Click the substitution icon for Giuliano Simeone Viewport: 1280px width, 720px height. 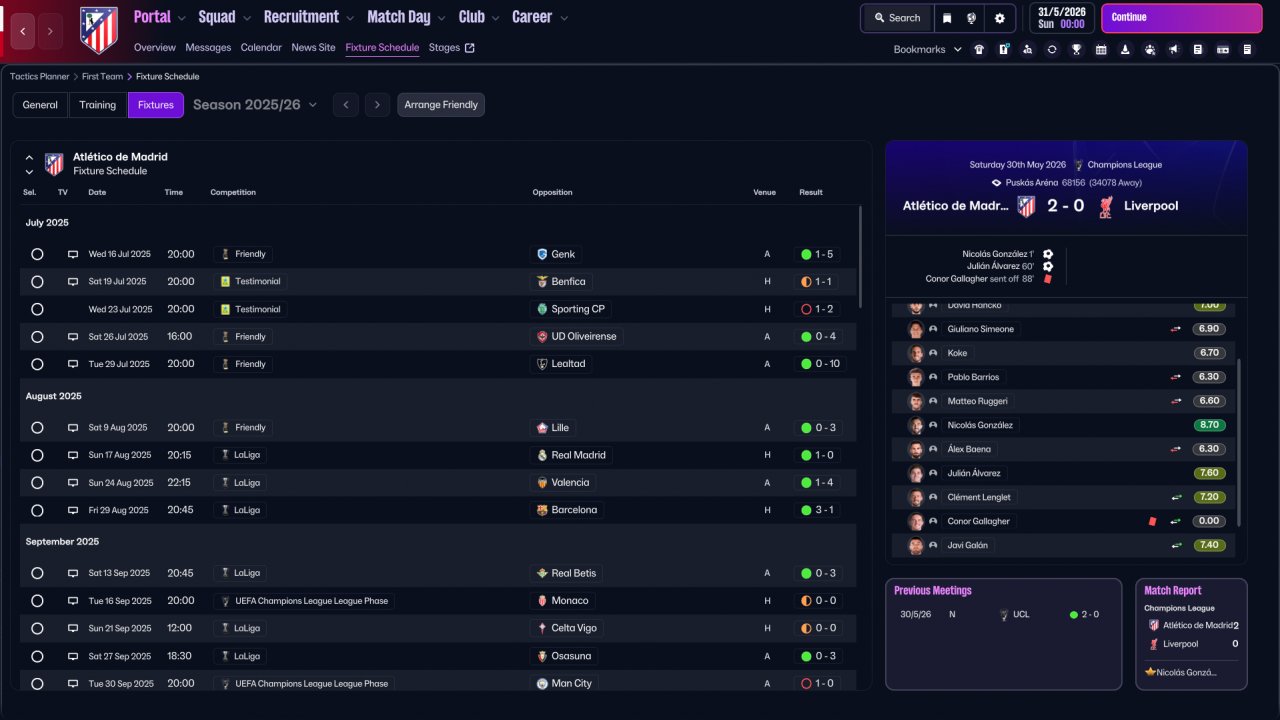[1177, 329]
